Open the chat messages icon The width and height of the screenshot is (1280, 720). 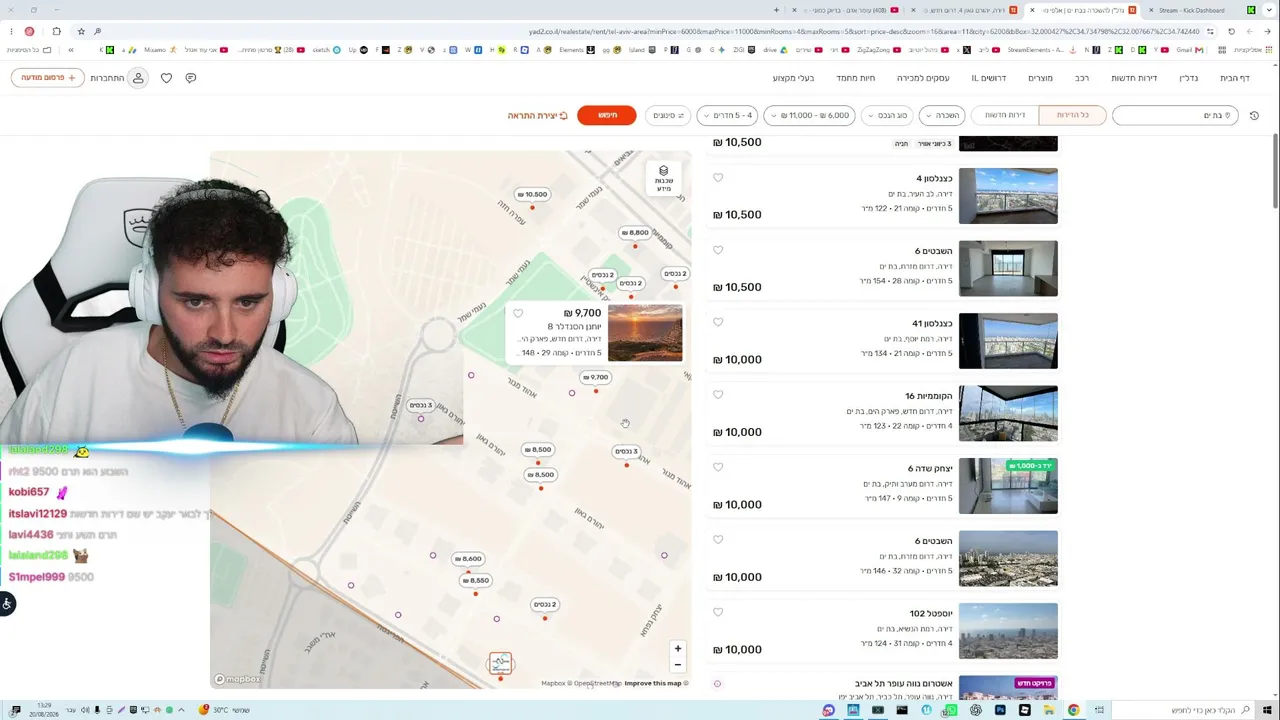191,78
